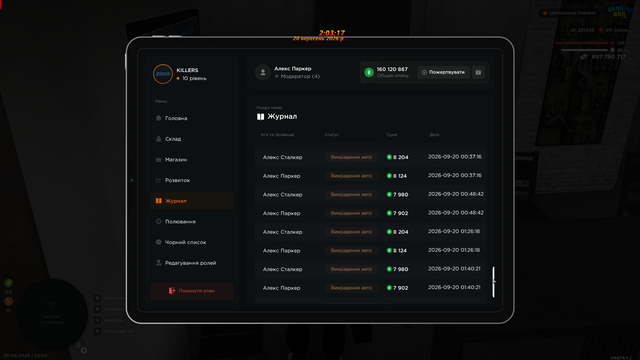Click the sum 7 980 in 00:48:42 row
The width and height of the screenshot is (640, 360).
coord(400,195)
